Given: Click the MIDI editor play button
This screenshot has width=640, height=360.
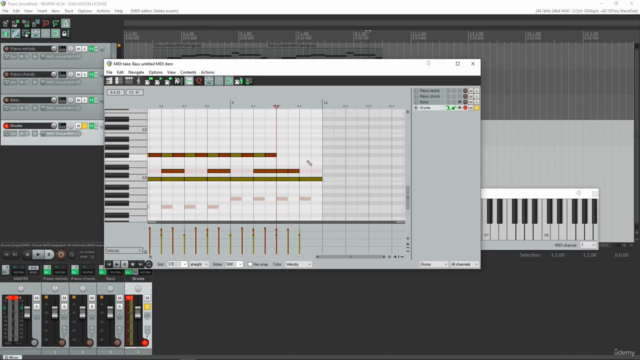Looking at the screenshot, I should pyautogui.click(x=117, y=264).
